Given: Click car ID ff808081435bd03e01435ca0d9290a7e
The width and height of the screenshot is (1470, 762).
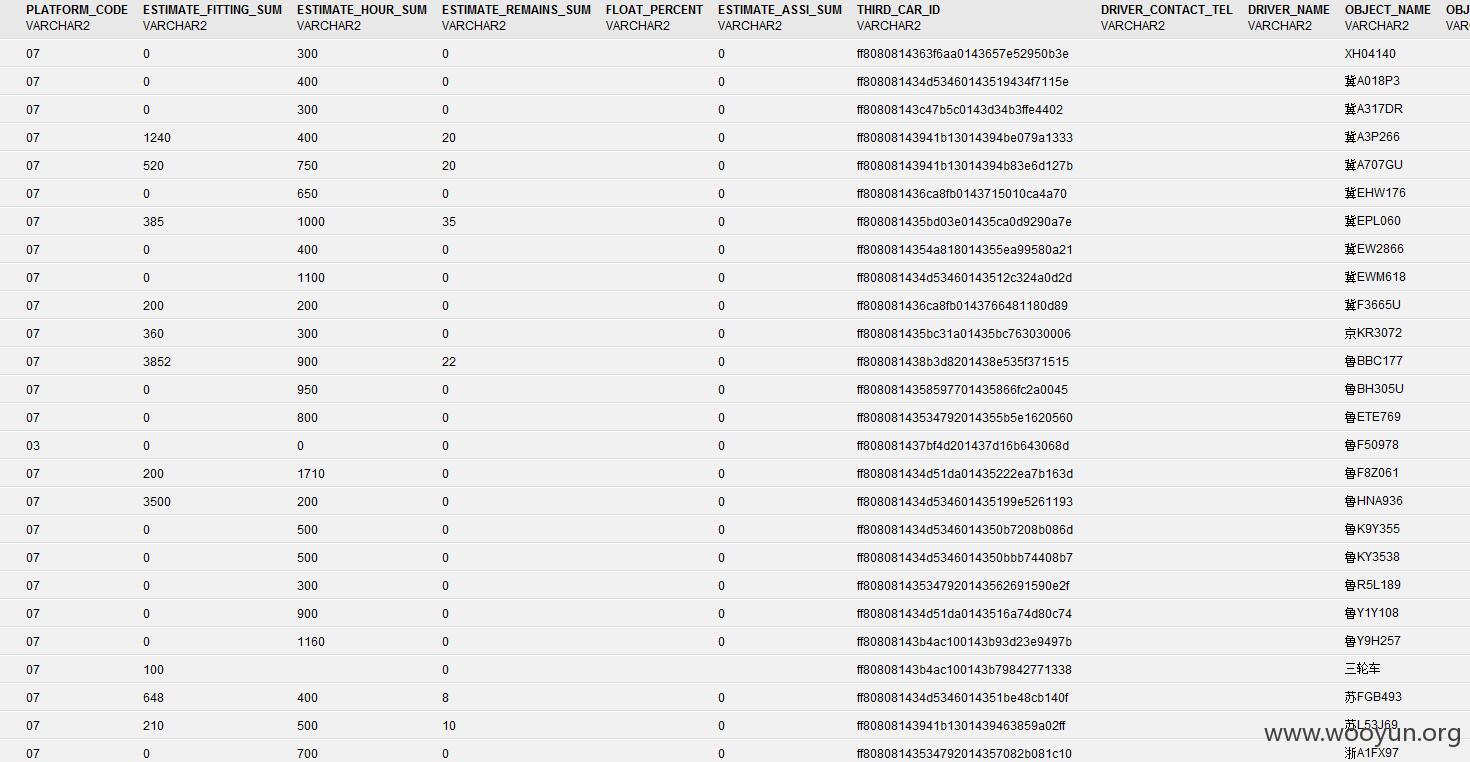Looking at the screenshot, I should point(964,222).
